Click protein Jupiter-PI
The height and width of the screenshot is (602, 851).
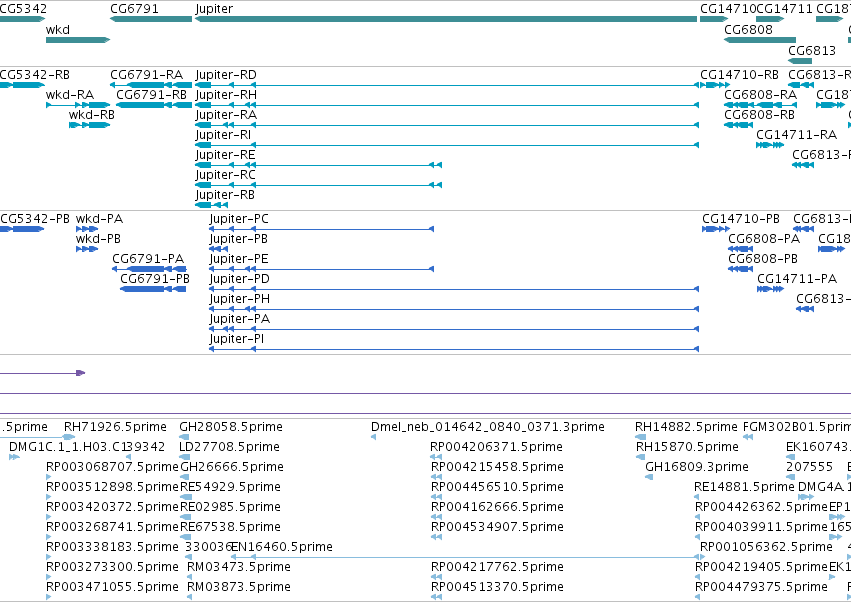tap(454, 349)
